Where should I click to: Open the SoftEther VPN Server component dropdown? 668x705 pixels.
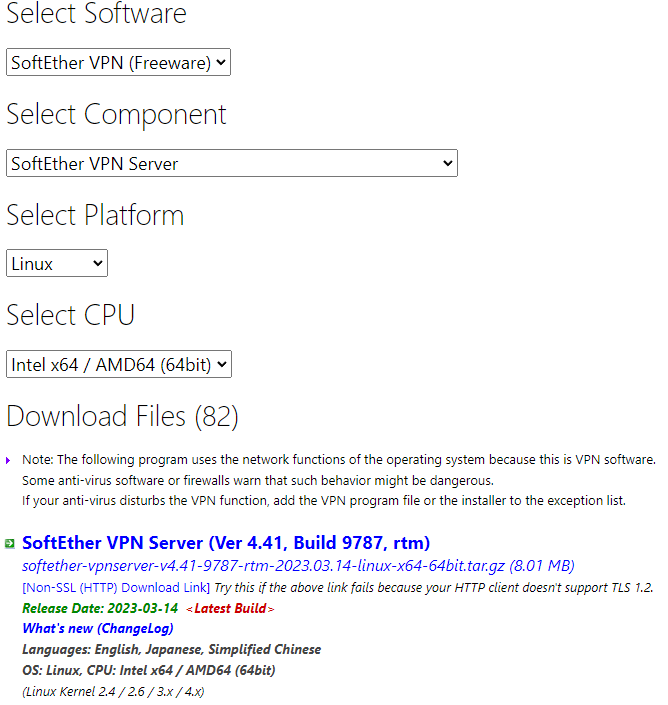click(x=232, y=163)
